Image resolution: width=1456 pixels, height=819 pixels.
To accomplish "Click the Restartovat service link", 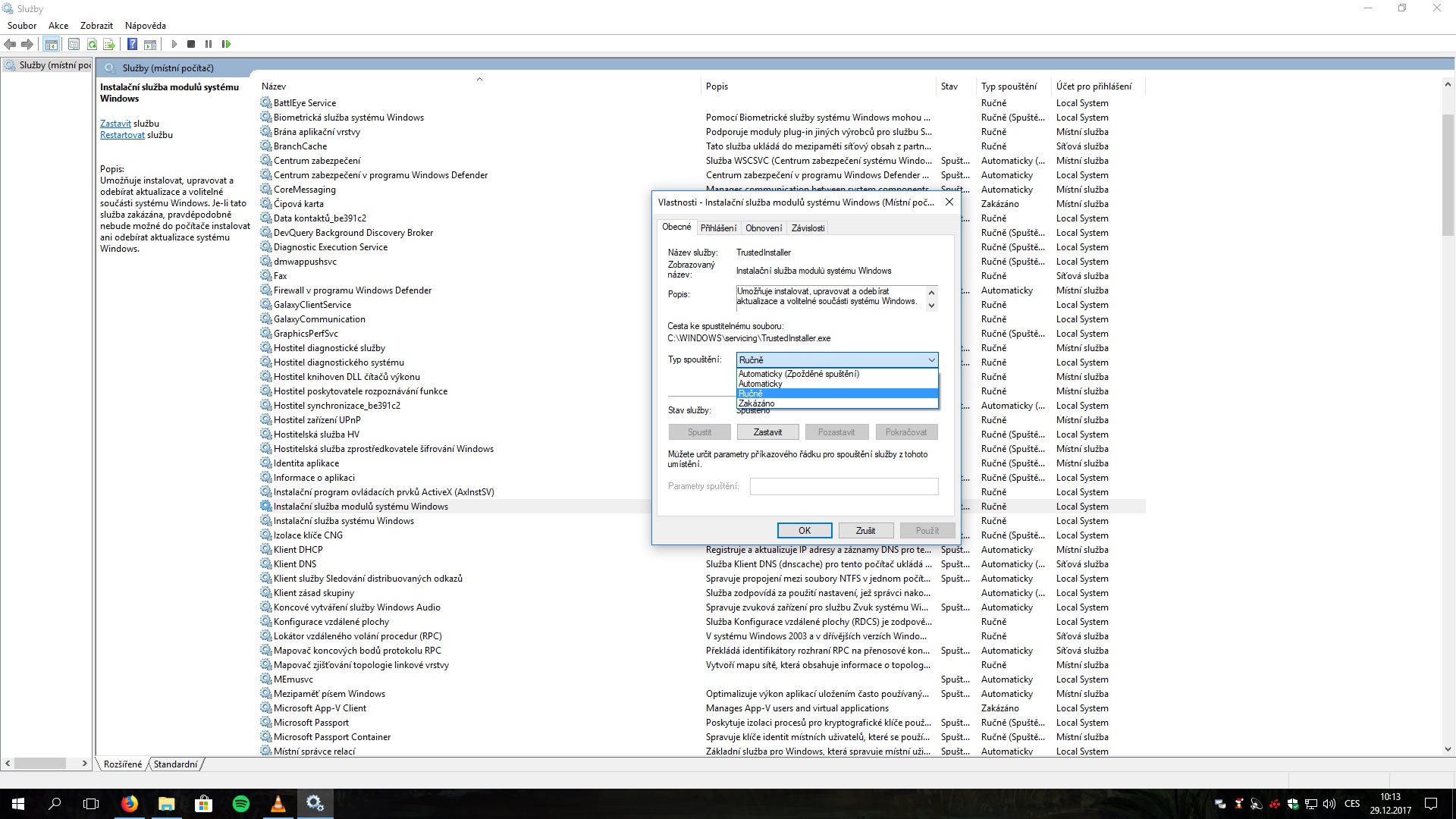I will point(122,135).
